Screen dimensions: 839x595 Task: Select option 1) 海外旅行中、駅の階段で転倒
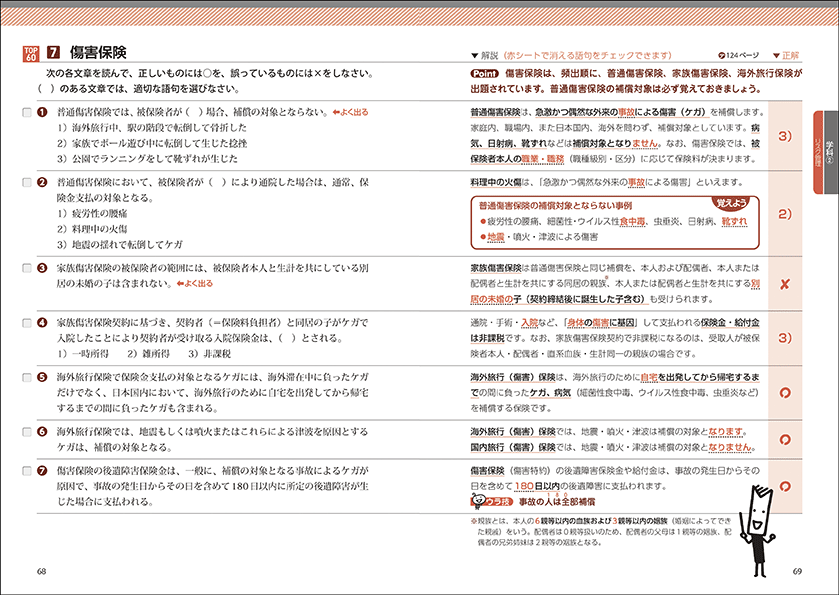click(152, 128)
